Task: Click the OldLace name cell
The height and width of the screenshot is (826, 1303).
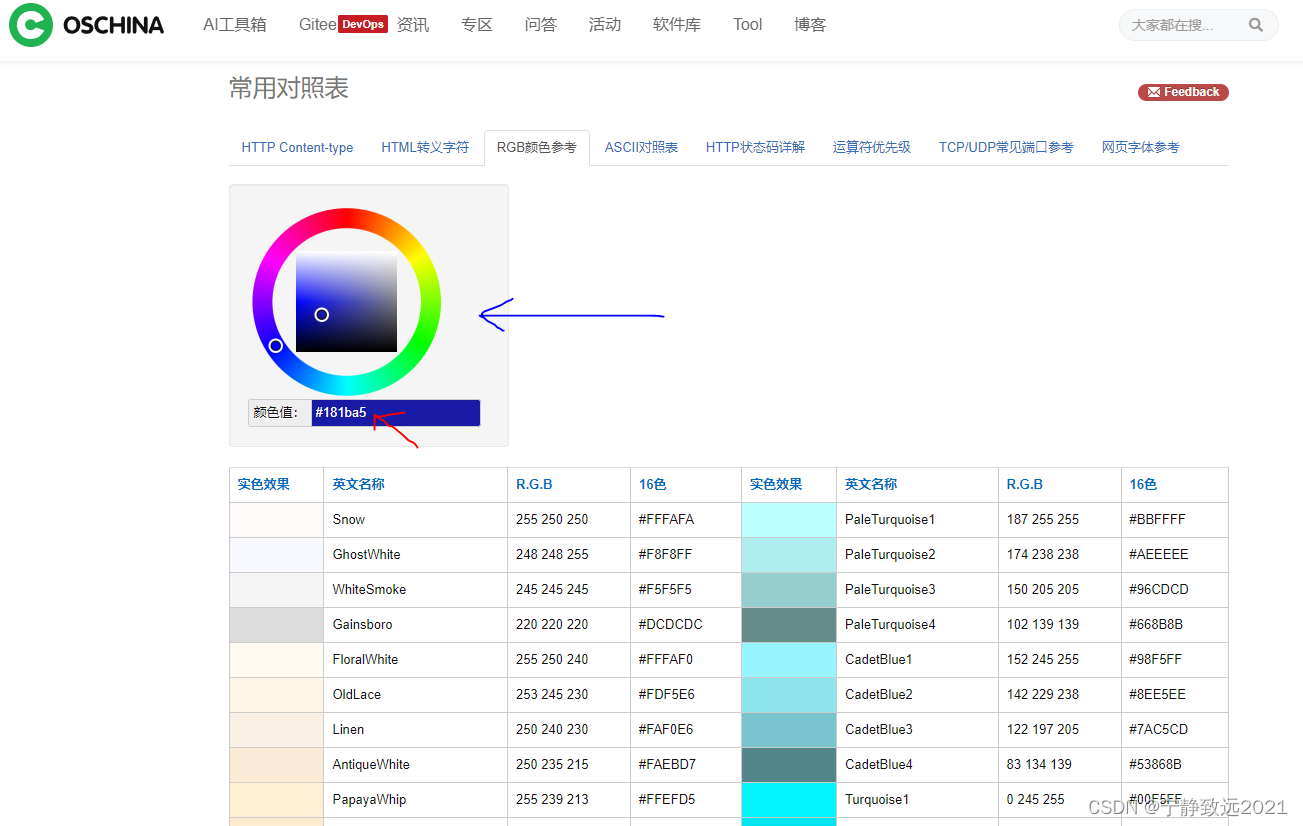Action: 415,695
